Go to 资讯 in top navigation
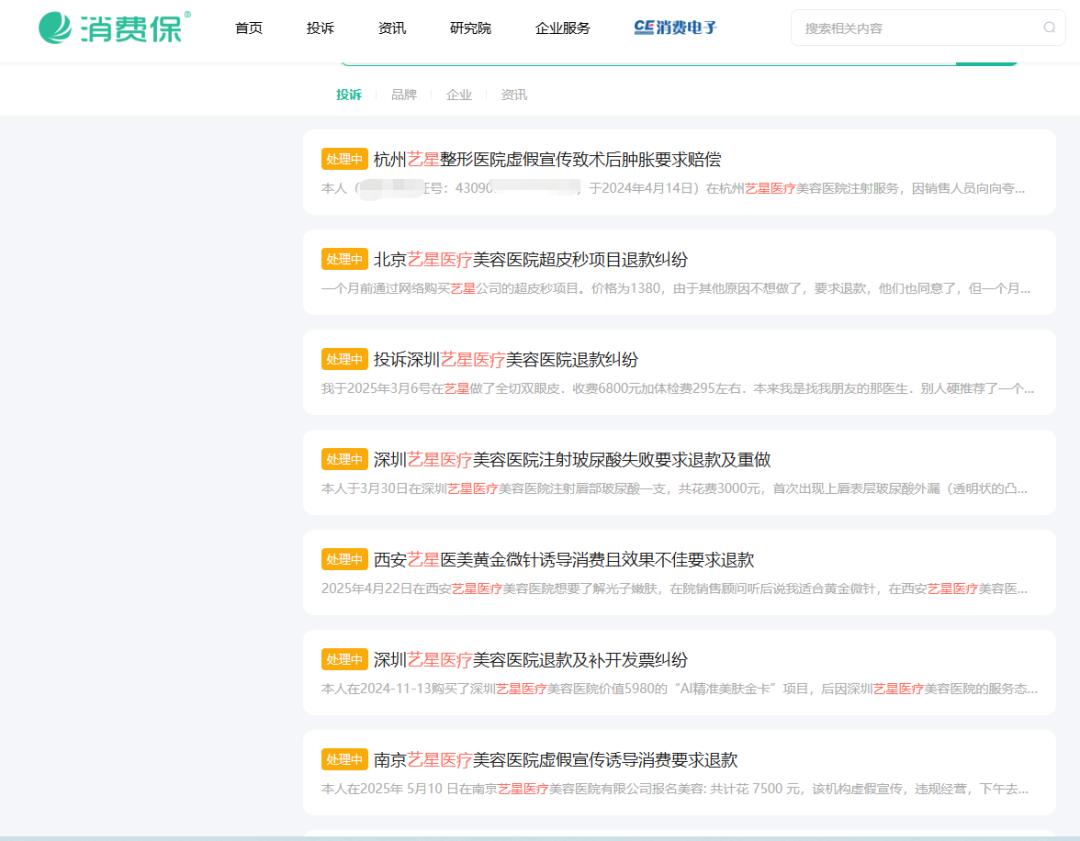Screen dimensions: 1080x841 (392, 28)
